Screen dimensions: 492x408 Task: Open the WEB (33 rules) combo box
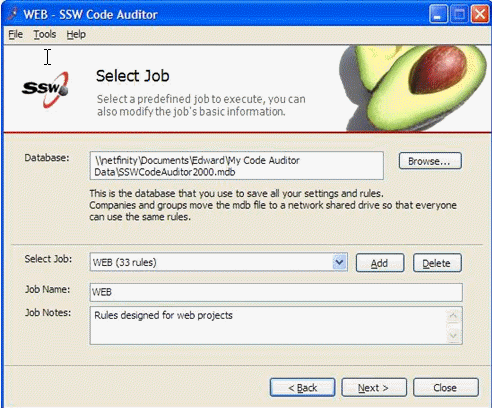(x=219, y=262)
